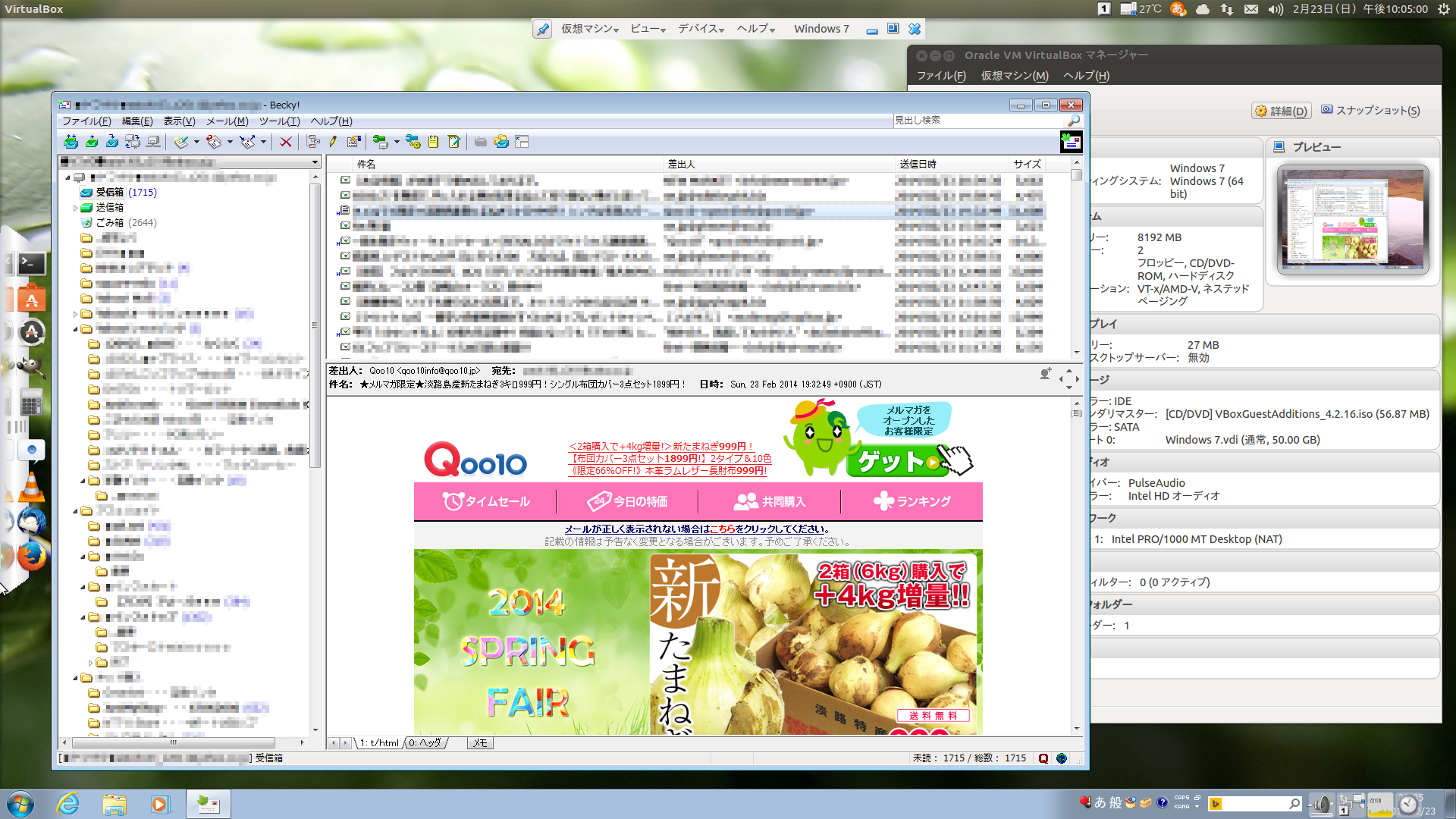Select the 受信箱 (1715) inbox folder
The width and height of the screenshot is (1456, 819).
coord(119,193)
